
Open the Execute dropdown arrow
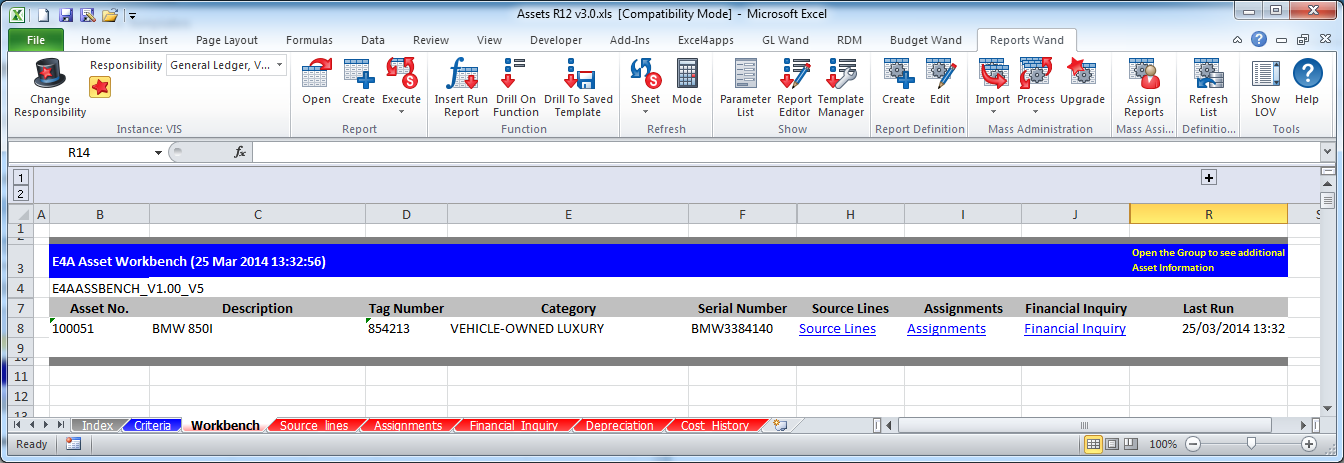tap(401, 111)
